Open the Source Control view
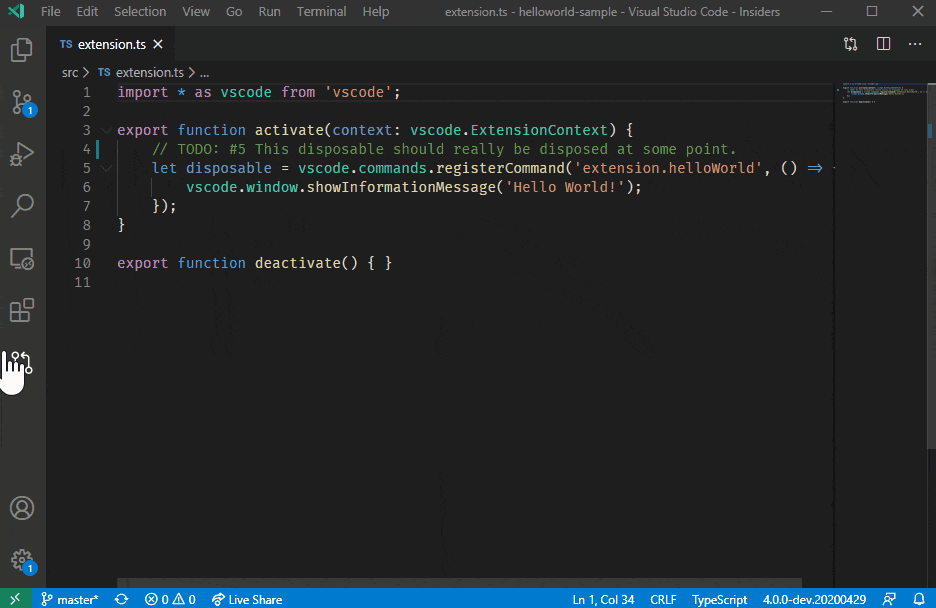This screenshot has height=608, width=936. 22,101
